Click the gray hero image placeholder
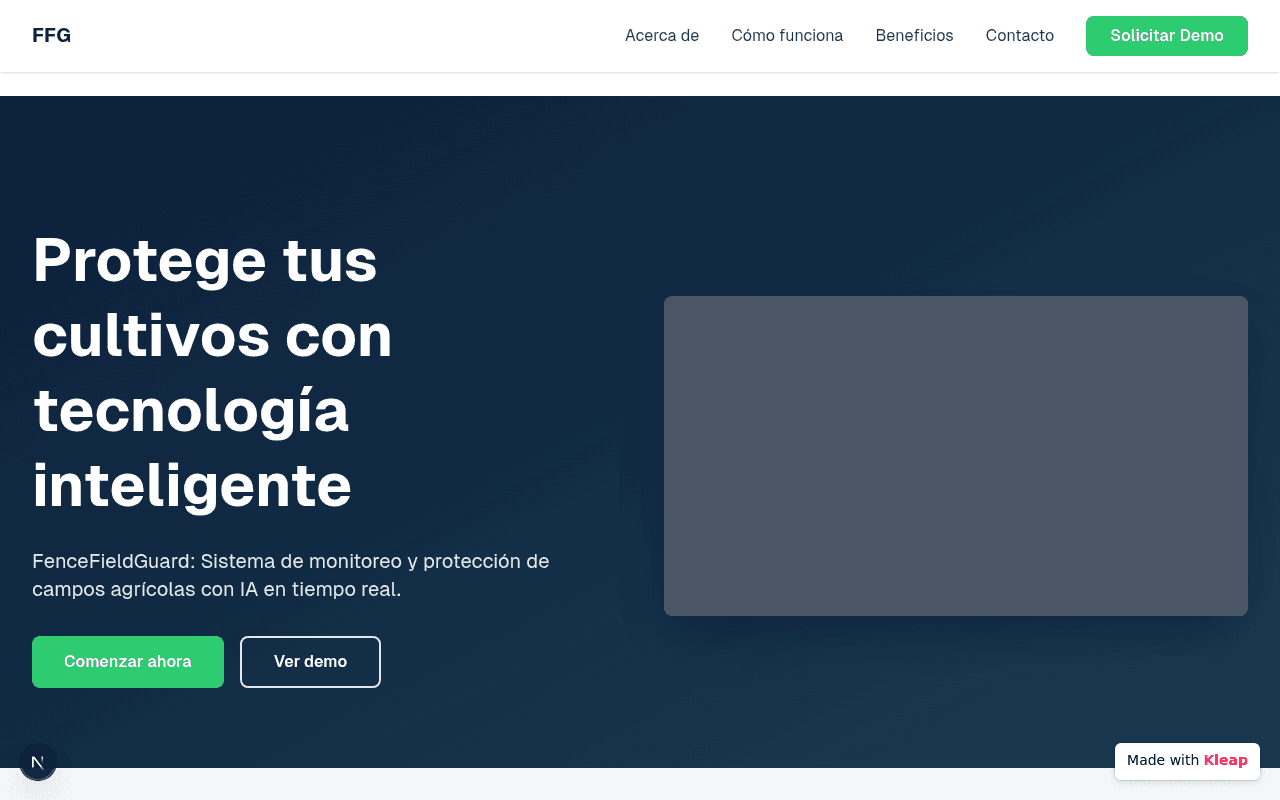Image resolution: width=1280 pixels, height=800 pixels. coord(956,456)
